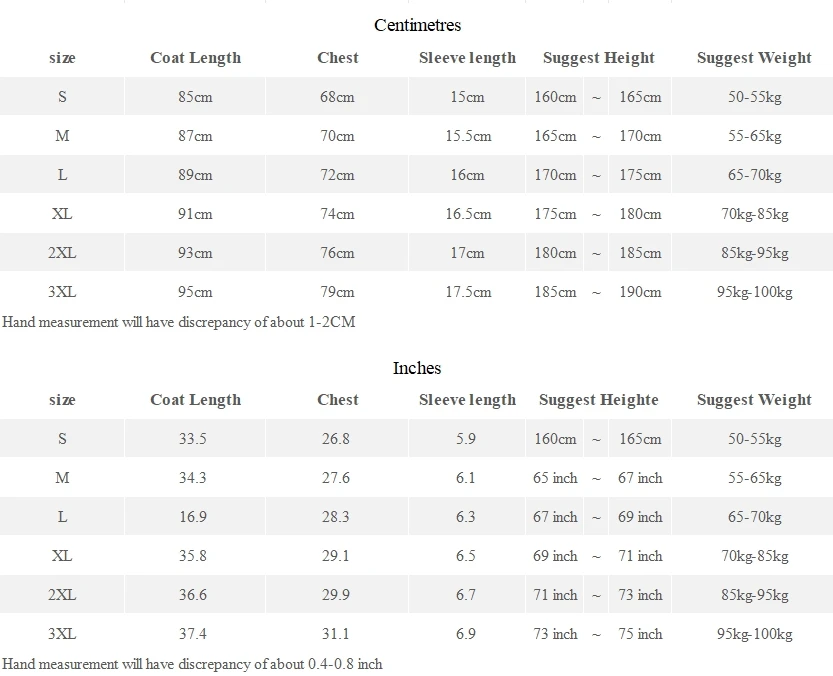The height and width of the screenshot is (676, 833).
Task: Click the "Centimetres" table title
Action: tap(417, 25)
